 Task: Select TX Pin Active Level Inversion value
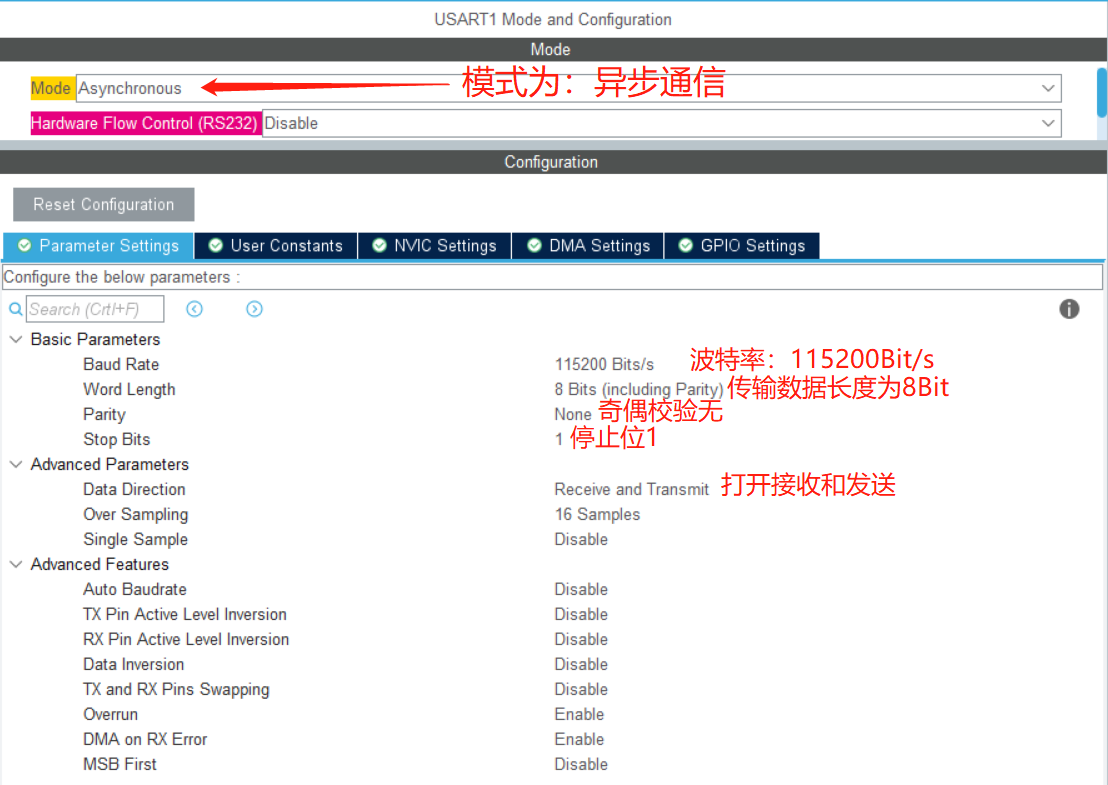point(581,614)
